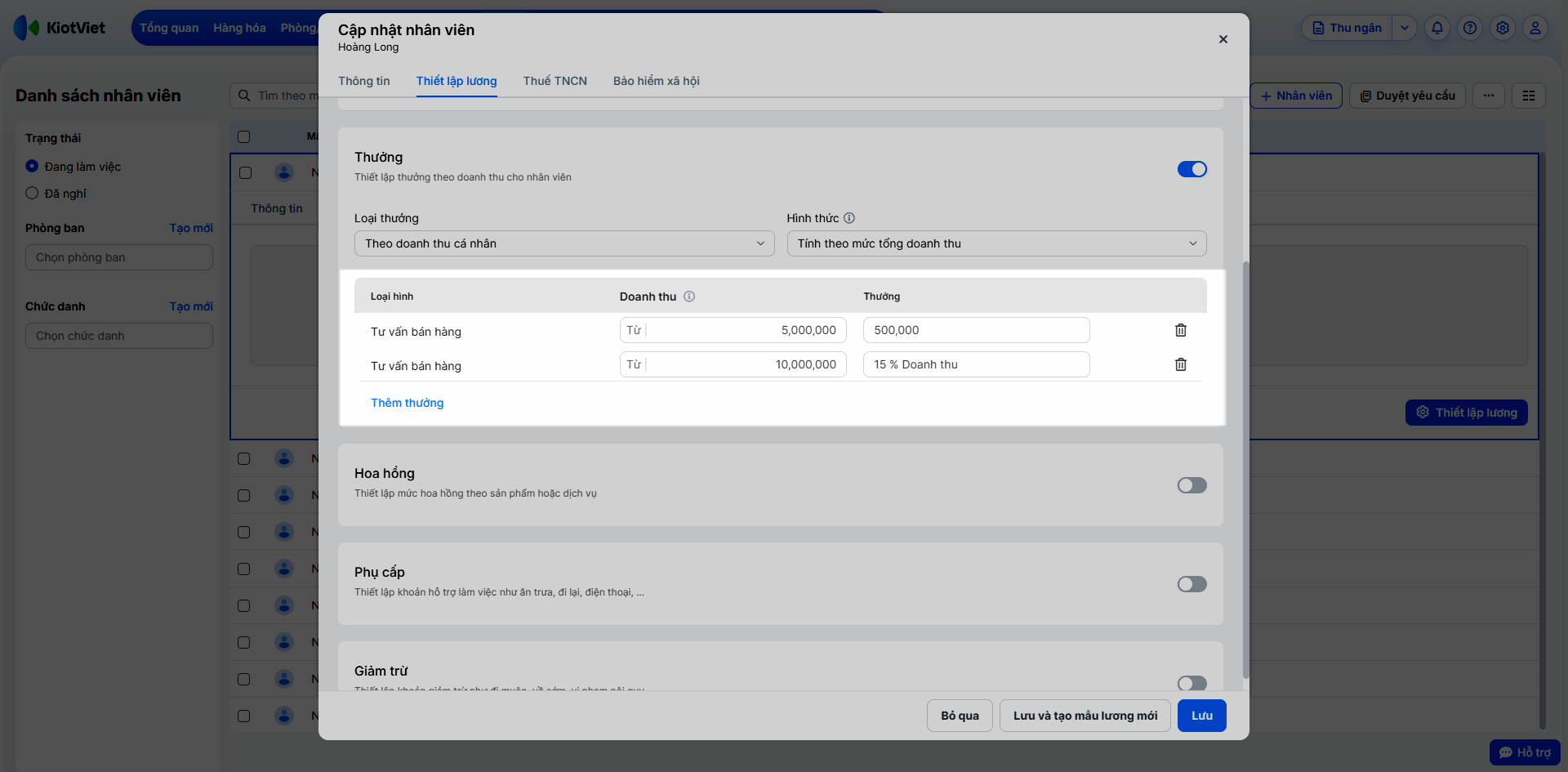The height and width of the screenshot is (772, 1568).
Task: Open the Thuế TNCN tab
Action: pyautogui.click(x=555, y=81)
